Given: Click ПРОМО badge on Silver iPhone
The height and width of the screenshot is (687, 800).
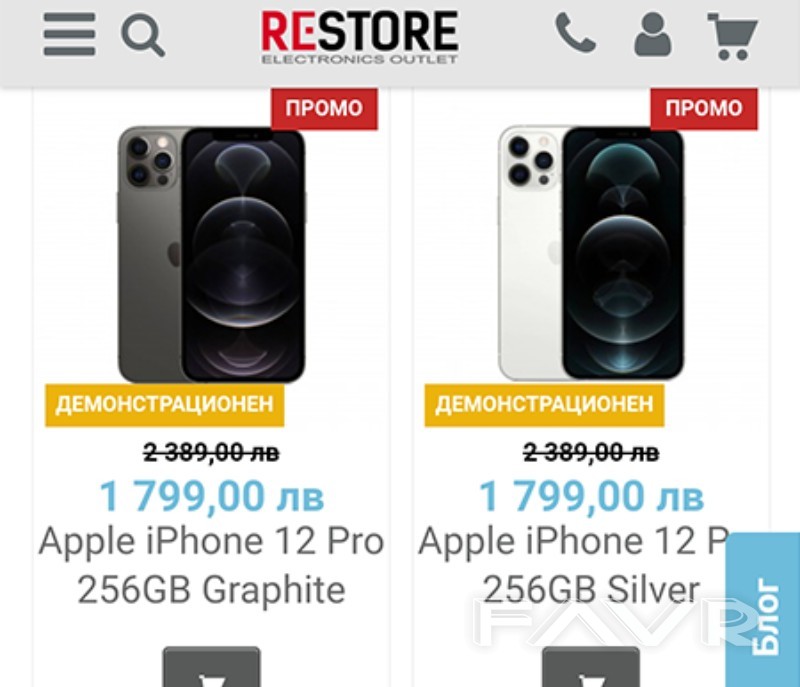Looking at the screenshot, I should [704, 108].
